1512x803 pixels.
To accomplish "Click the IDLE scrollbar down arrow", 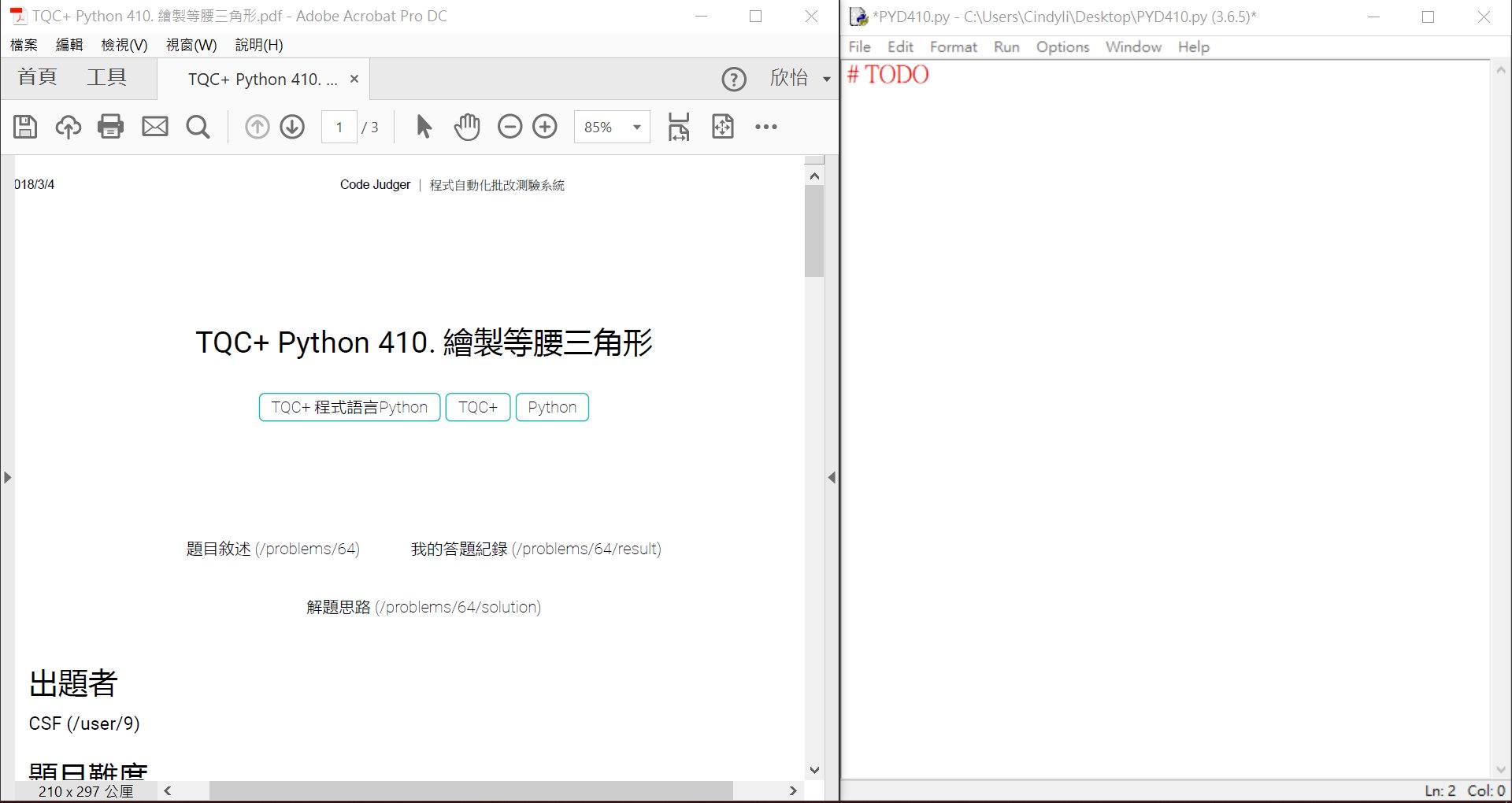I will click(1501, 769).
